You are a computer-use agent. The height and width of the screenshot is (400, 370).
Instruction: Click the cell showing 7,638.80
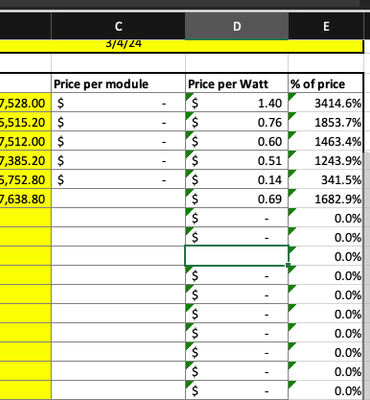click(x=25, y=199)
